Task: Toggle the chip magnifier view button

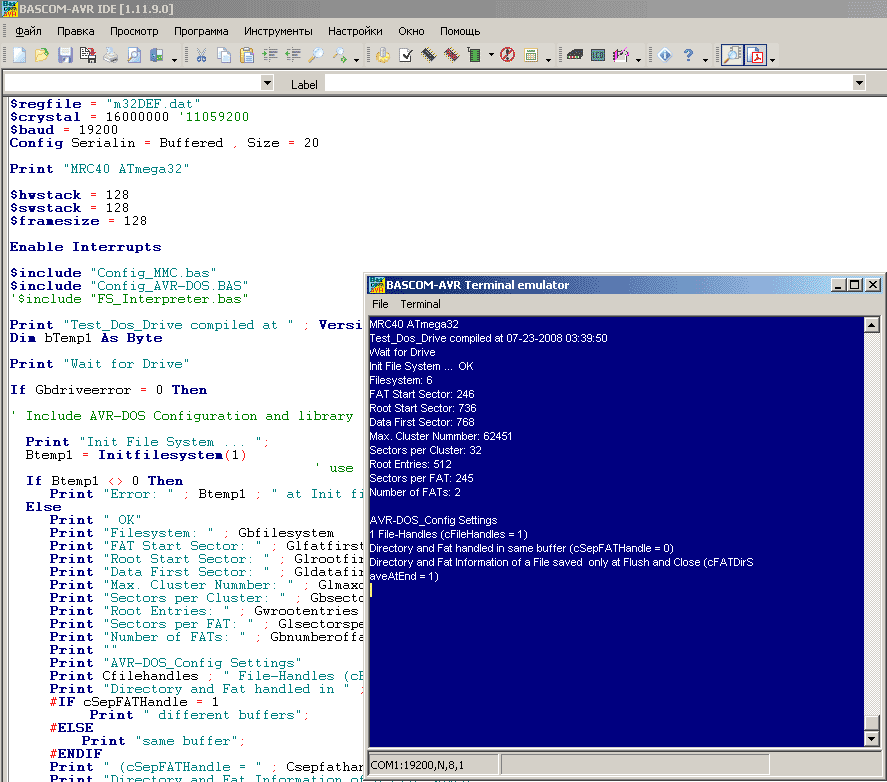Action: click(x=731, y=55)
